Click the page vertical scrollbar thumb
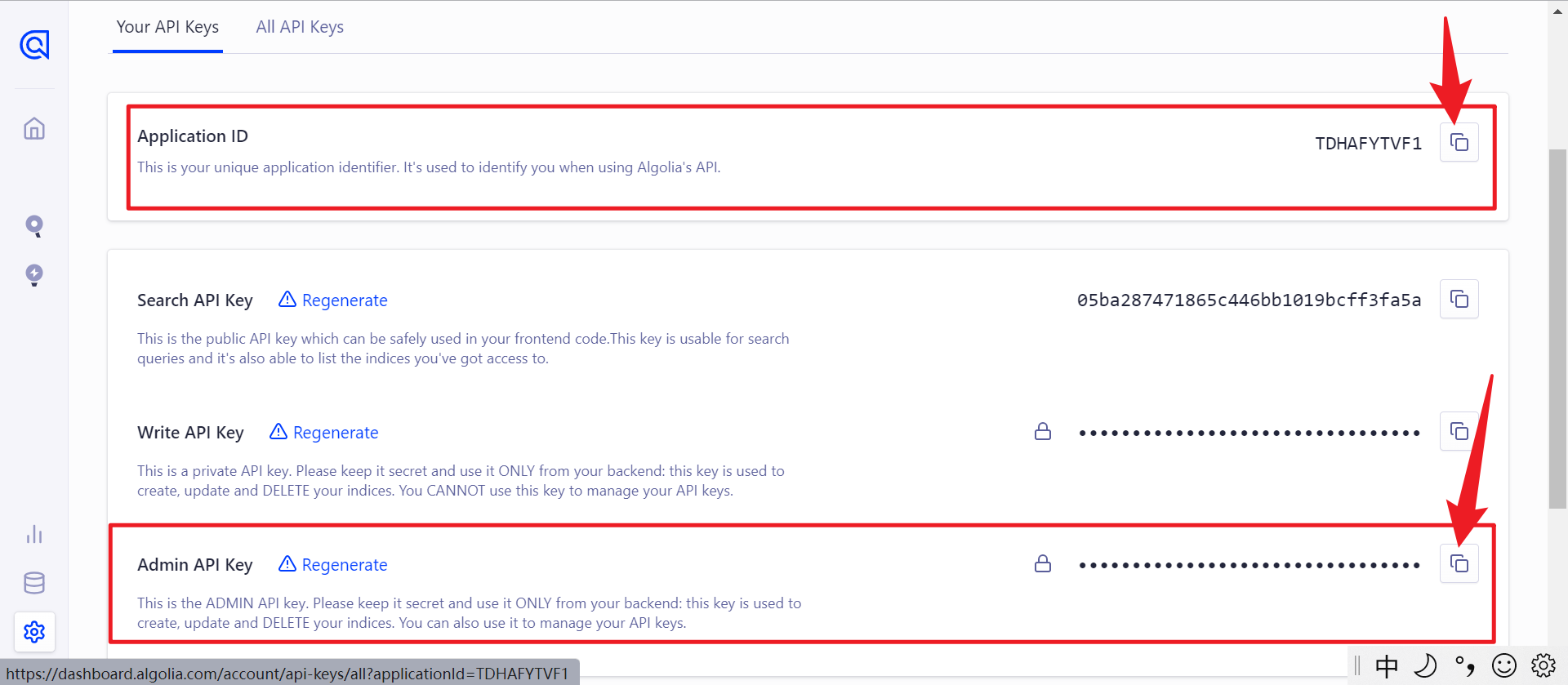1568x685 pixels. tap(1557, 329)
